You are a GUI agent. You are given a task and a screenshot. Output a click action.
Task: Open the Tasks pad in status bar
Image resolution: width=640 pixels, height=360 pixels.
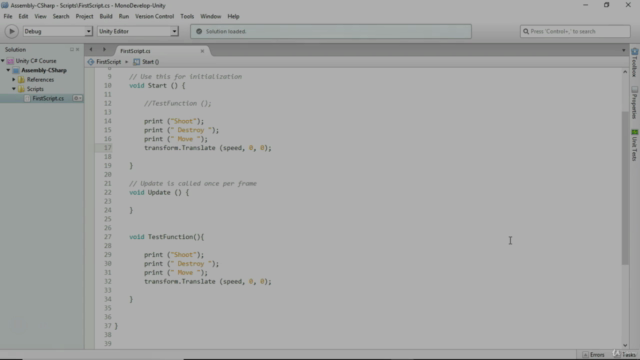pos(624,355)
